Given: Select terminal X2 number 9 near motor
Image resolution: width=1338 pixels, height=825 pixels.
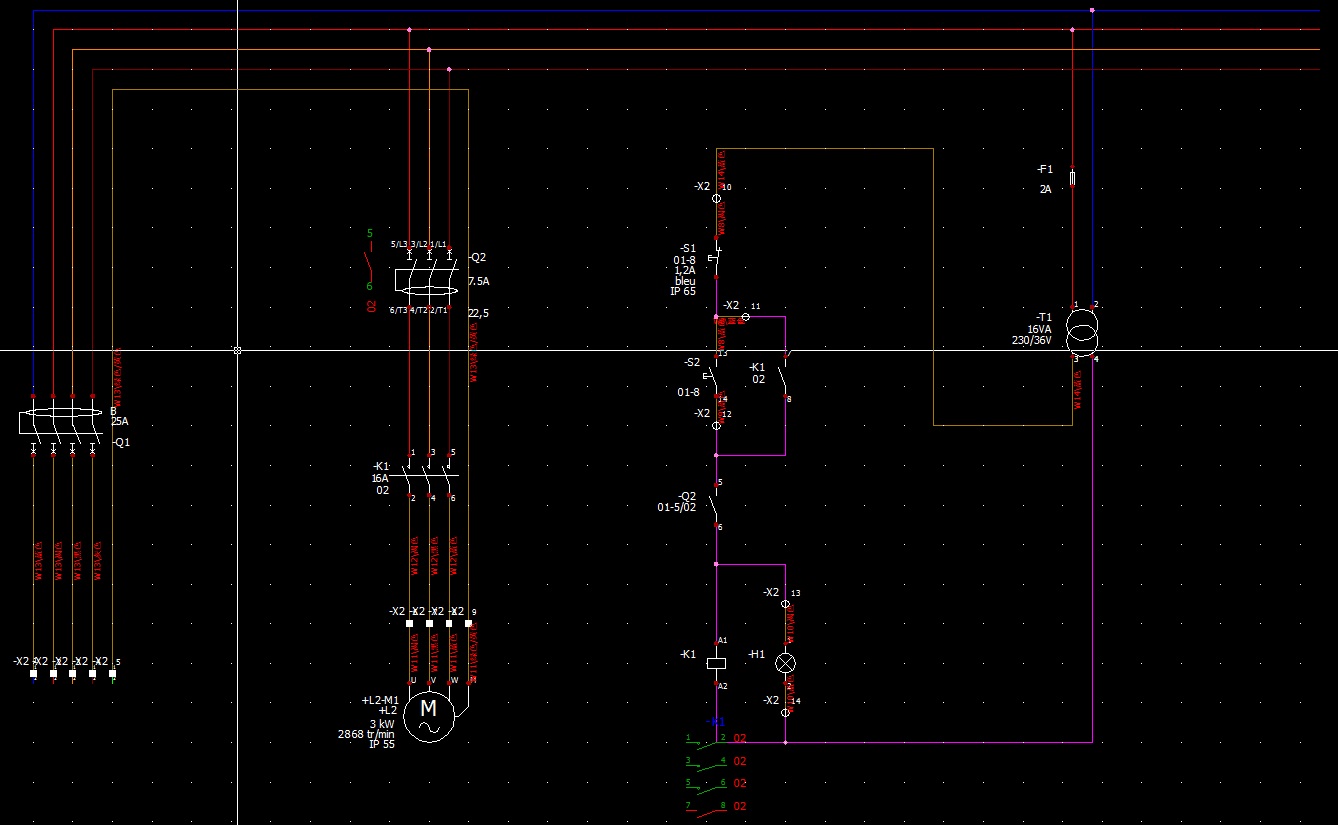Looking at the screenshot, I should point(468,623).
